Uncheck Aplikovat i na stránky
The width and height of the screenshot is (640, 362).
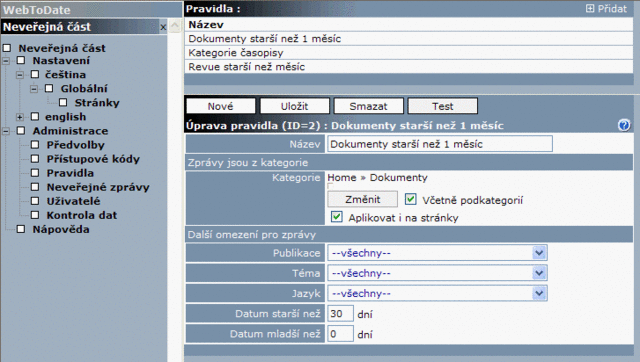336,217
